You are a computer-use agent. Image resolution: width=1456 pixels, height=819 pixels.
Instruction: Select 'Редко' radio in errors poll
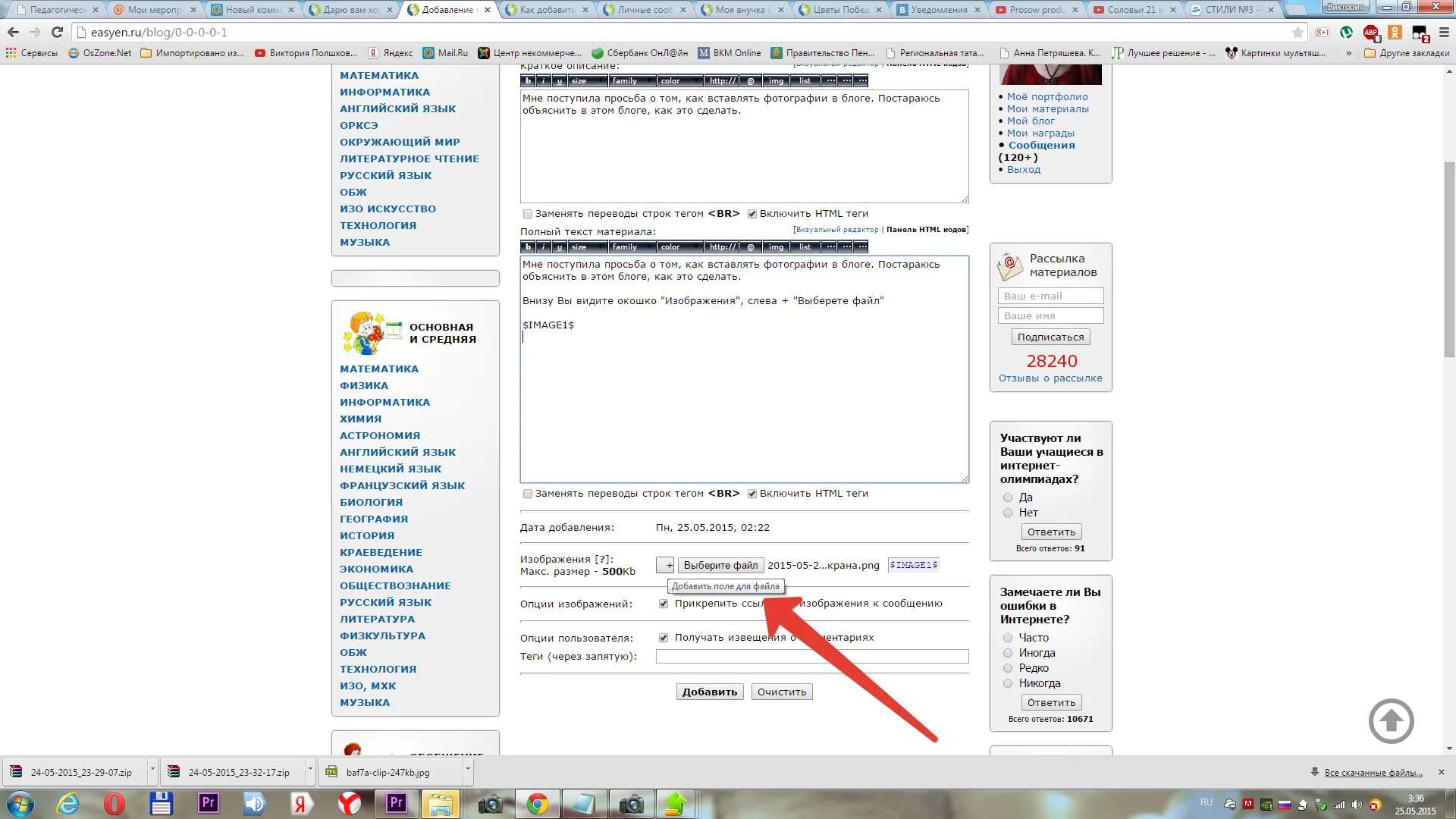coord(1008,668)
